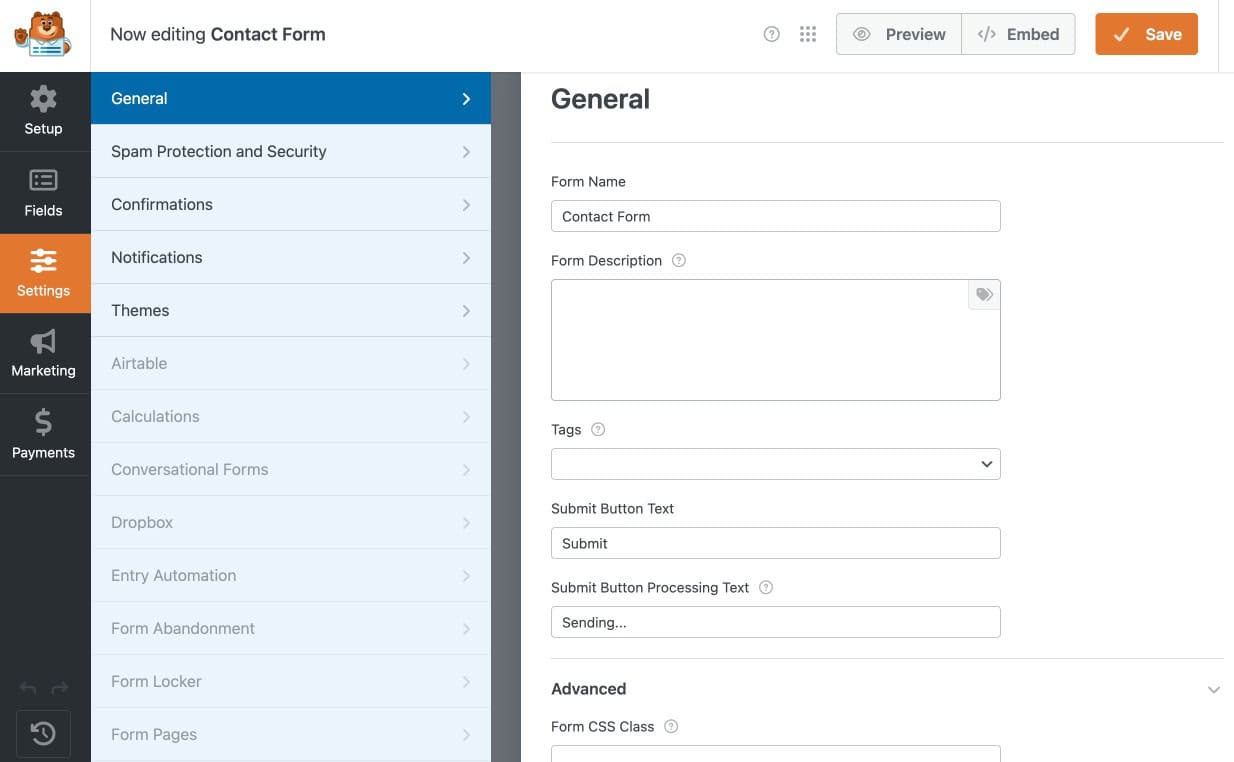The height and width of the screenshot is (762, 1234).
Task: Select the Airtable section
Action: pos(291,363)
